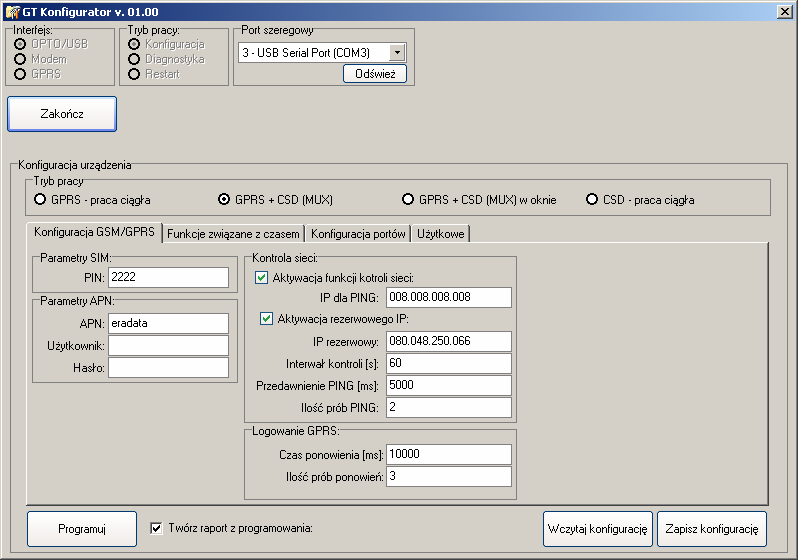Select GPRS - praca ciągła mode
This screenshot has height=560, width=798.
[40, 200]
